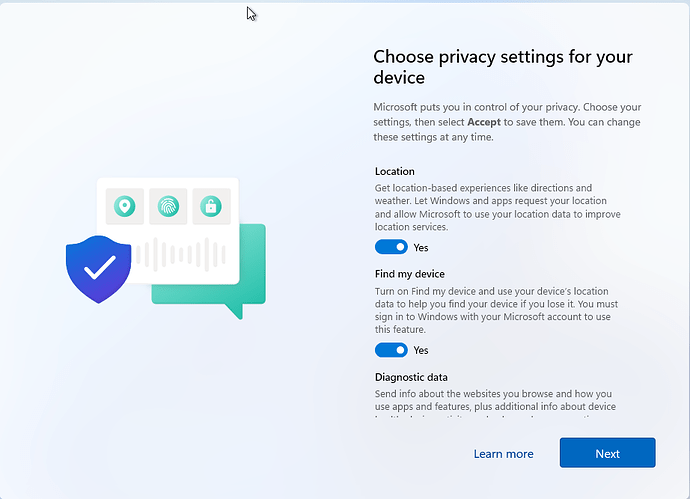Open the Learn more link
690x499 pixels.
point(503,454)
